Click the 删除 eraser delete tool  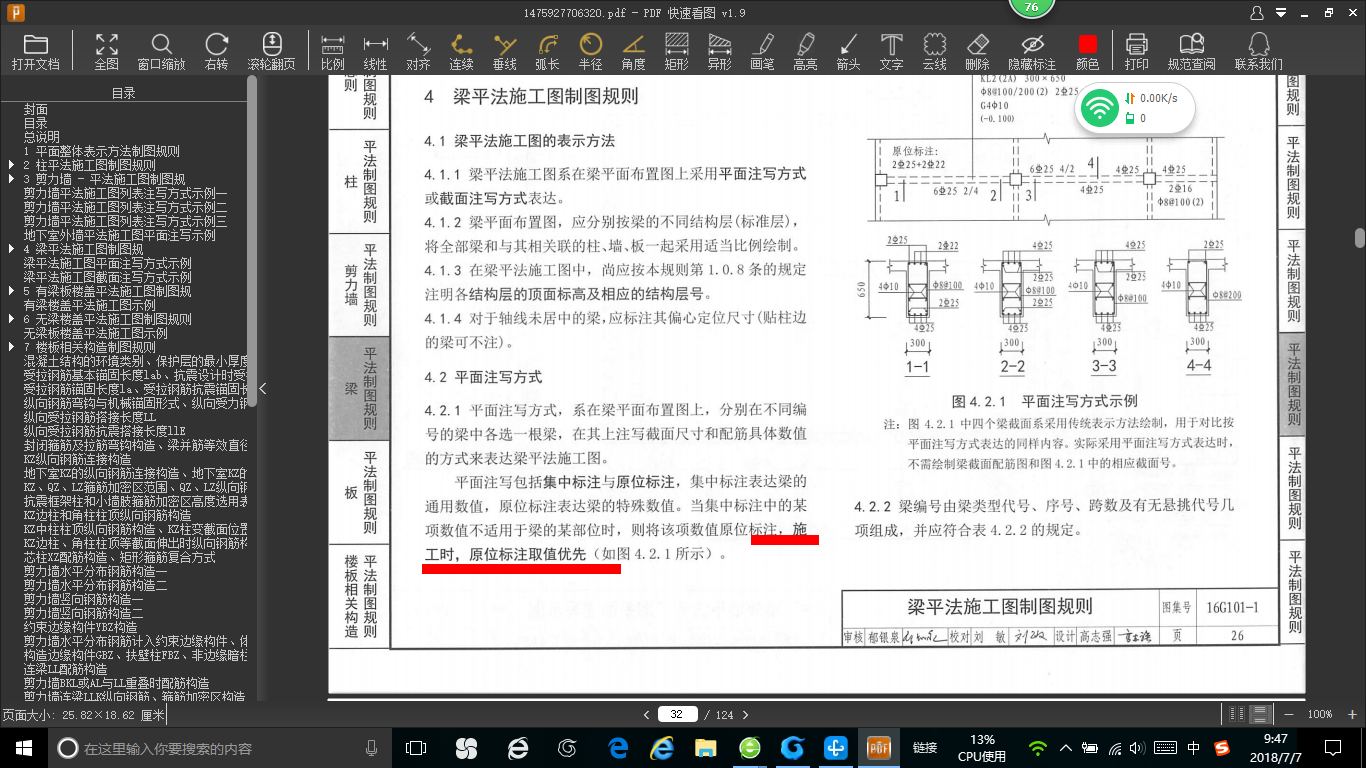point(977,52)
